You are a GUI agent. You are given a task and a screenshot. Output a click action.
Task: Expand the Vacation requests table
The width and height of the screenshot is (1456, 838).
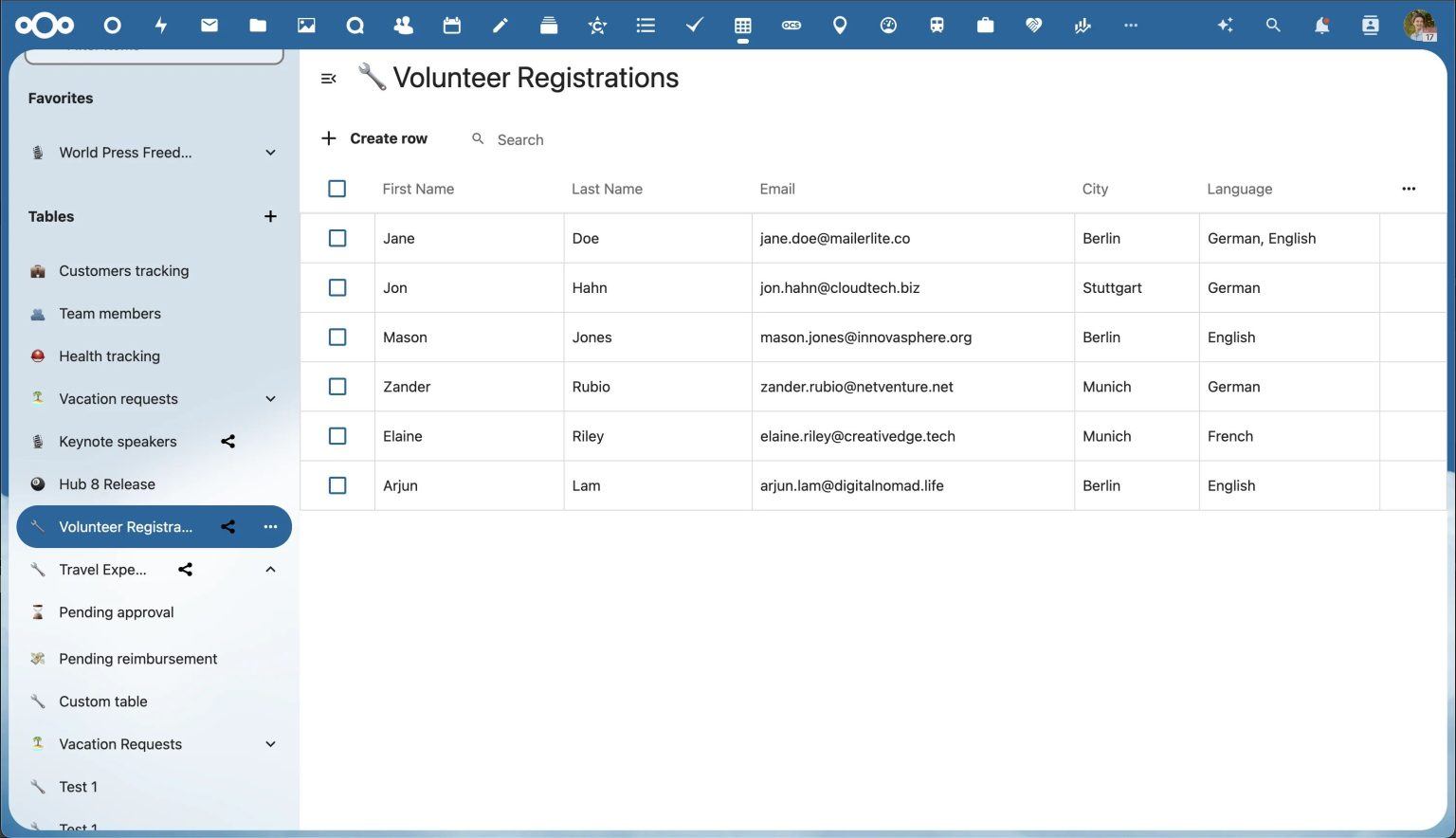tap(271, 398)
